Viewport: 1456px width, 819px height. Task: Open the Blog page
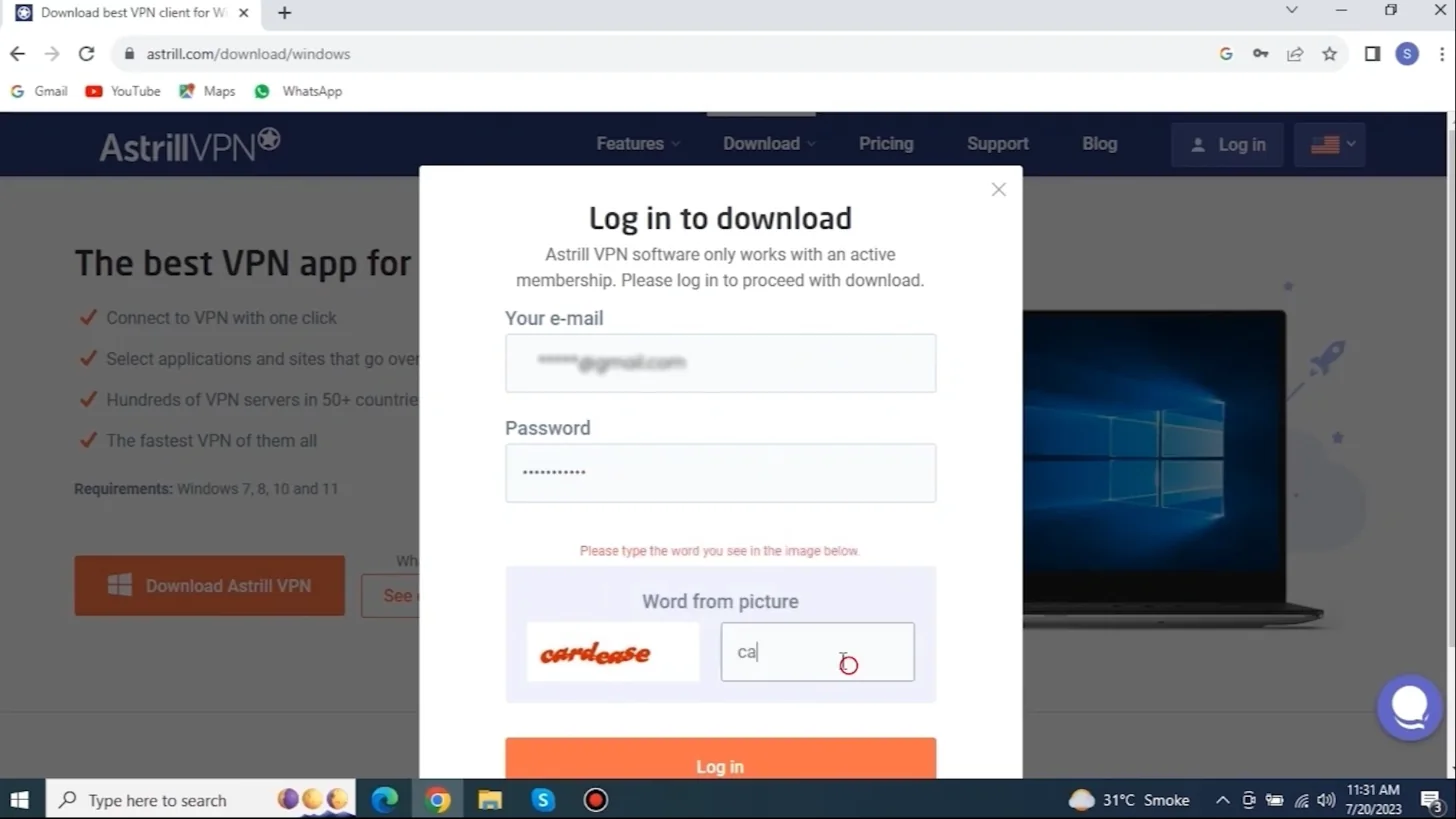(1099, 144)
